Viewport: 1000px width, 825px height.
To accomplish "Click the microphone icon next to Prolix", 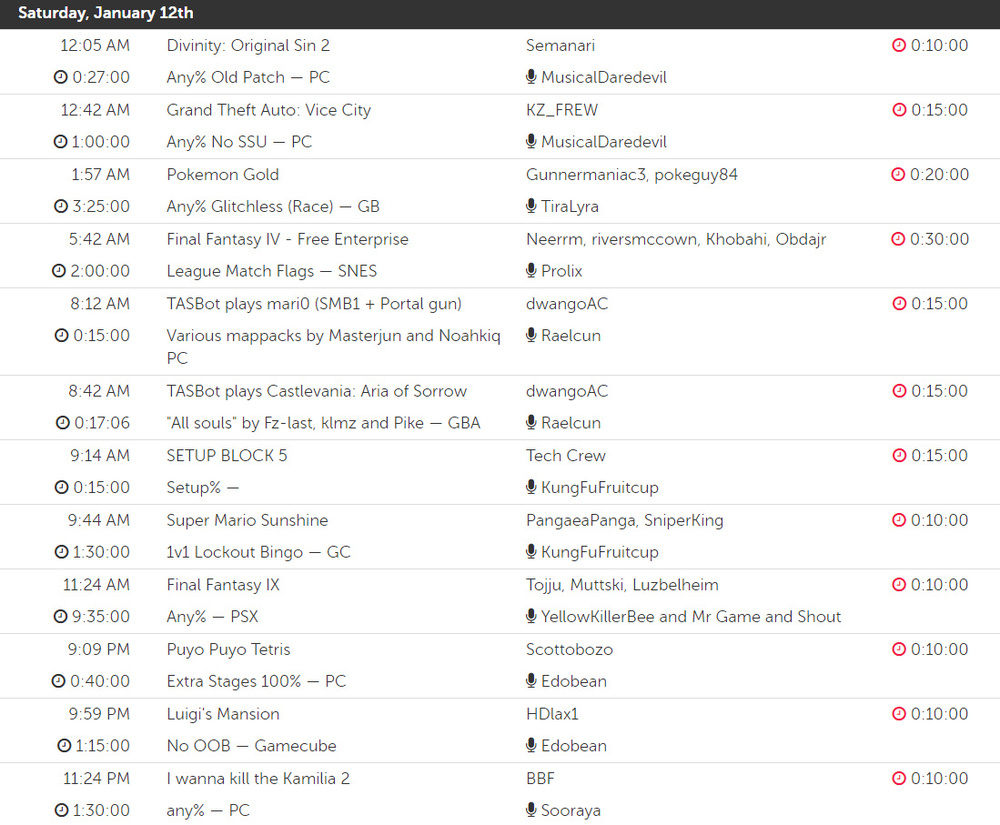I will (531, 271).
